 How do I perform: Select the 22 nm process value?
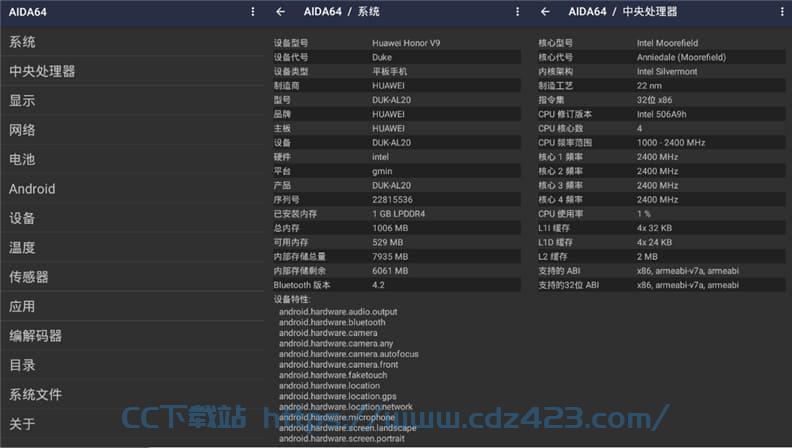(x=649, y=85)
